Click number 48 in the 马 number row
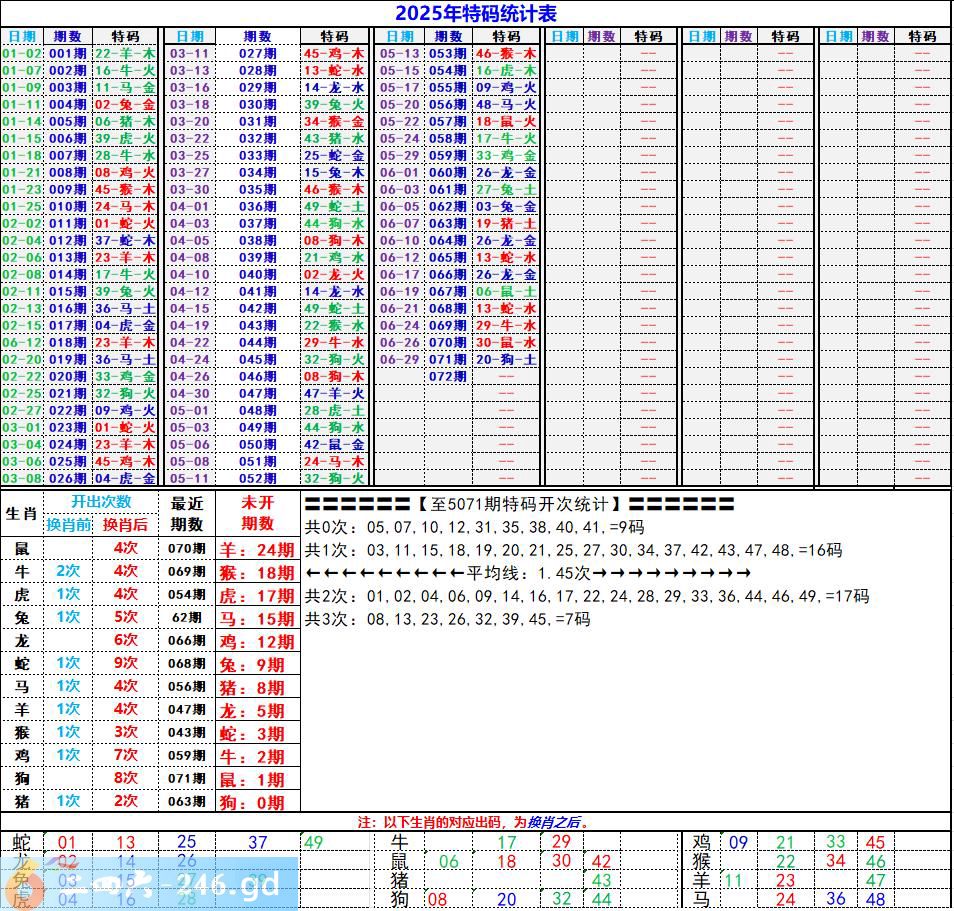The image size is (954, 911). pos(875,899)
